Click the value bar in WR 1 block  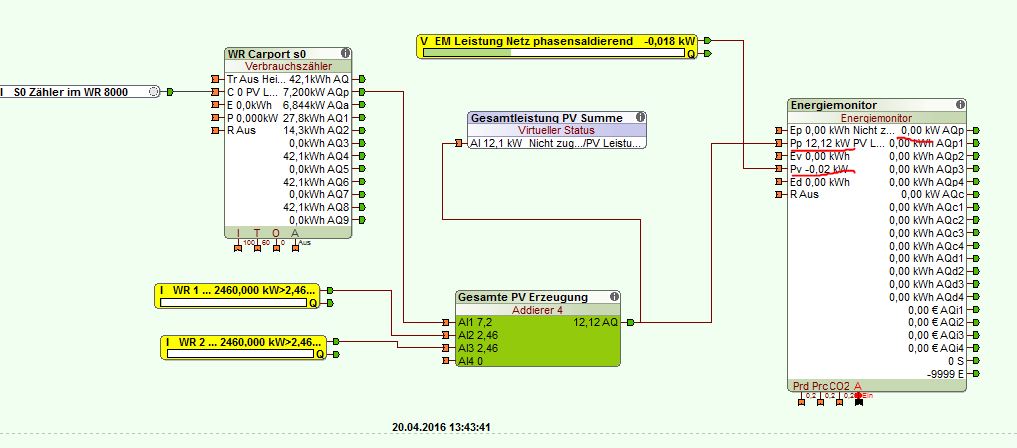(233, 302)
